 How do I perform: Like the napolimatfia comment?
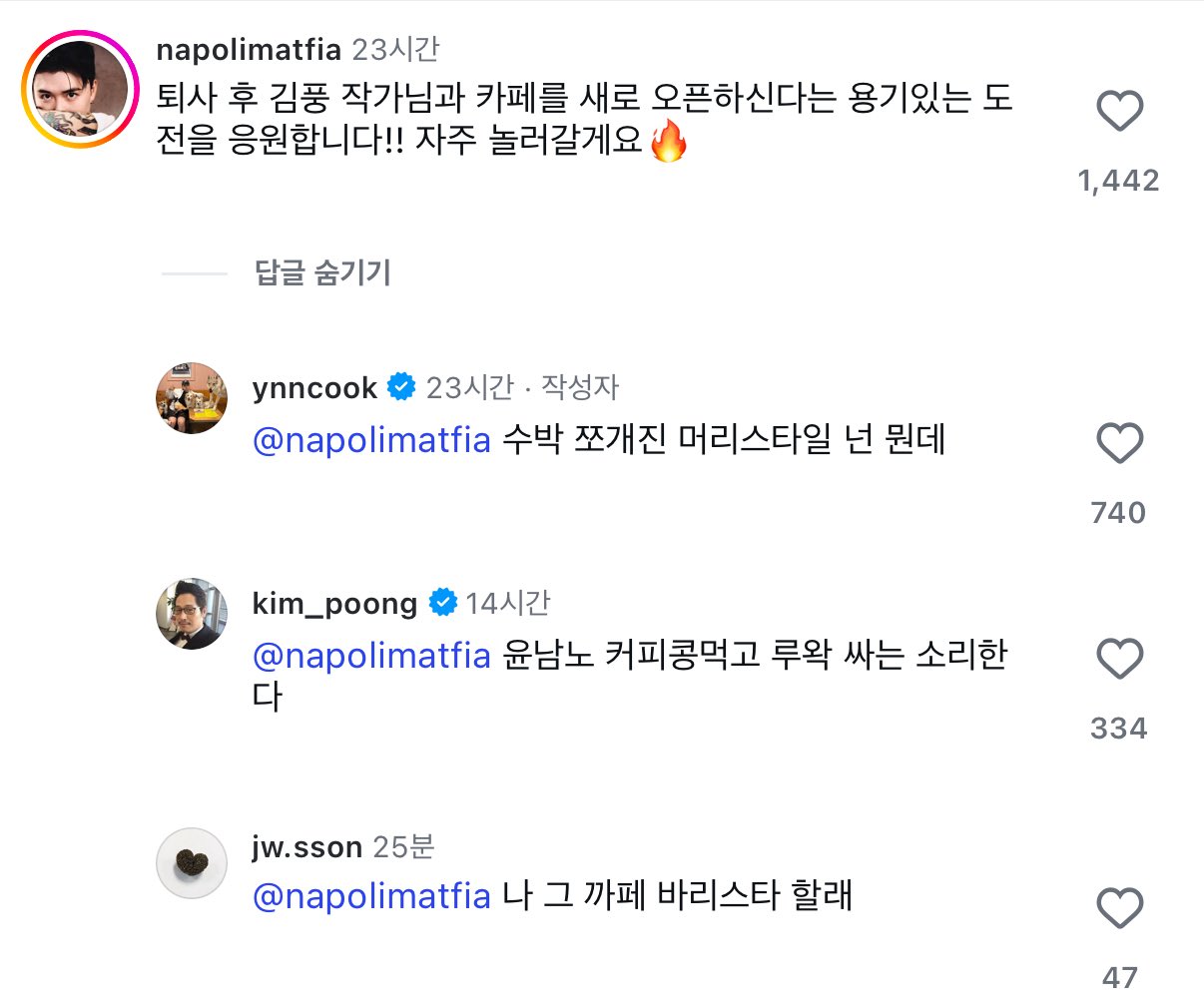1119,111
